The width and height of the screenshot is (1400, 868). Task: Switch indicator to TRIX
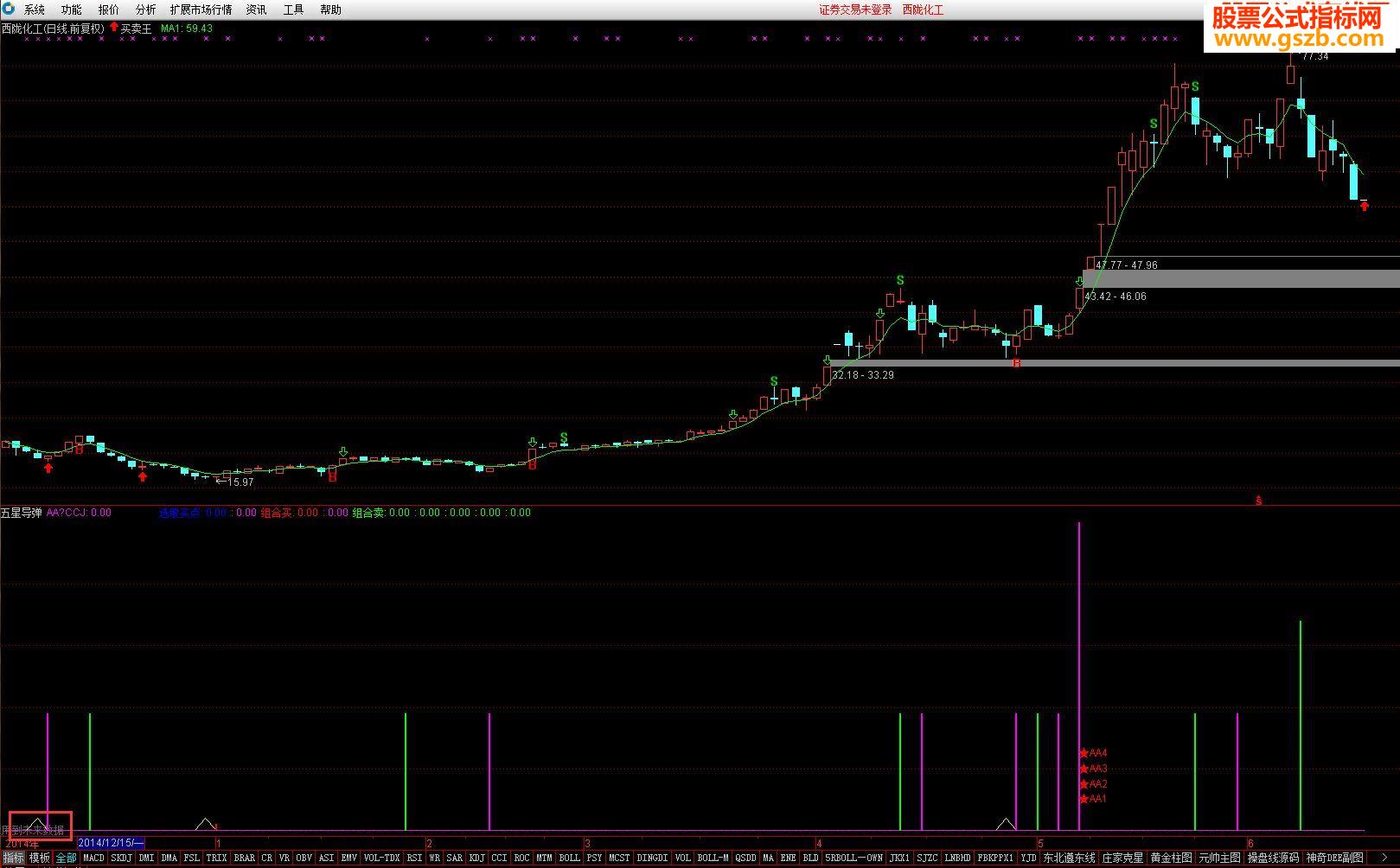(x=216, y=858)
